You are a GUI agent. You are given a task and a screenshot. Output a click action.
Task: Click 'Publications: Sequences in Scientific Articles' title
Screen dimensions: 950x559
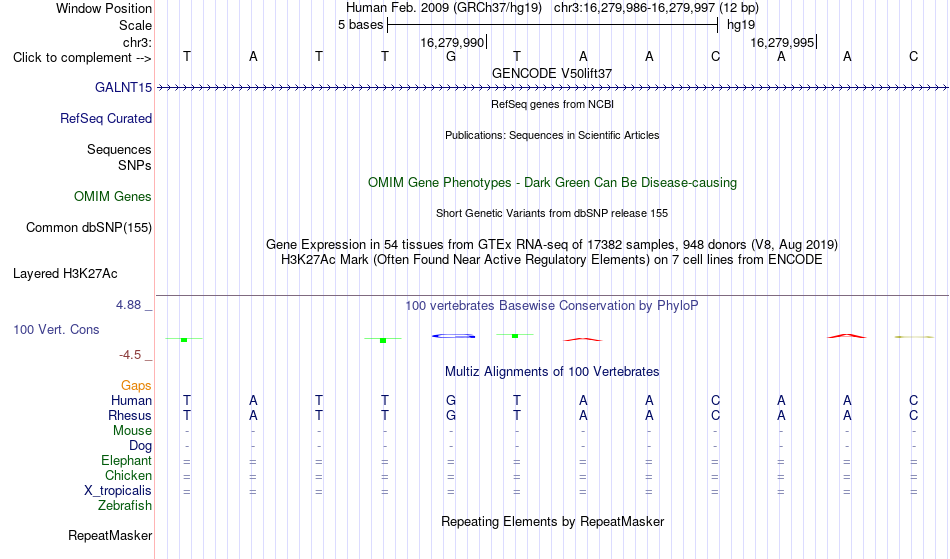(552, 135)
